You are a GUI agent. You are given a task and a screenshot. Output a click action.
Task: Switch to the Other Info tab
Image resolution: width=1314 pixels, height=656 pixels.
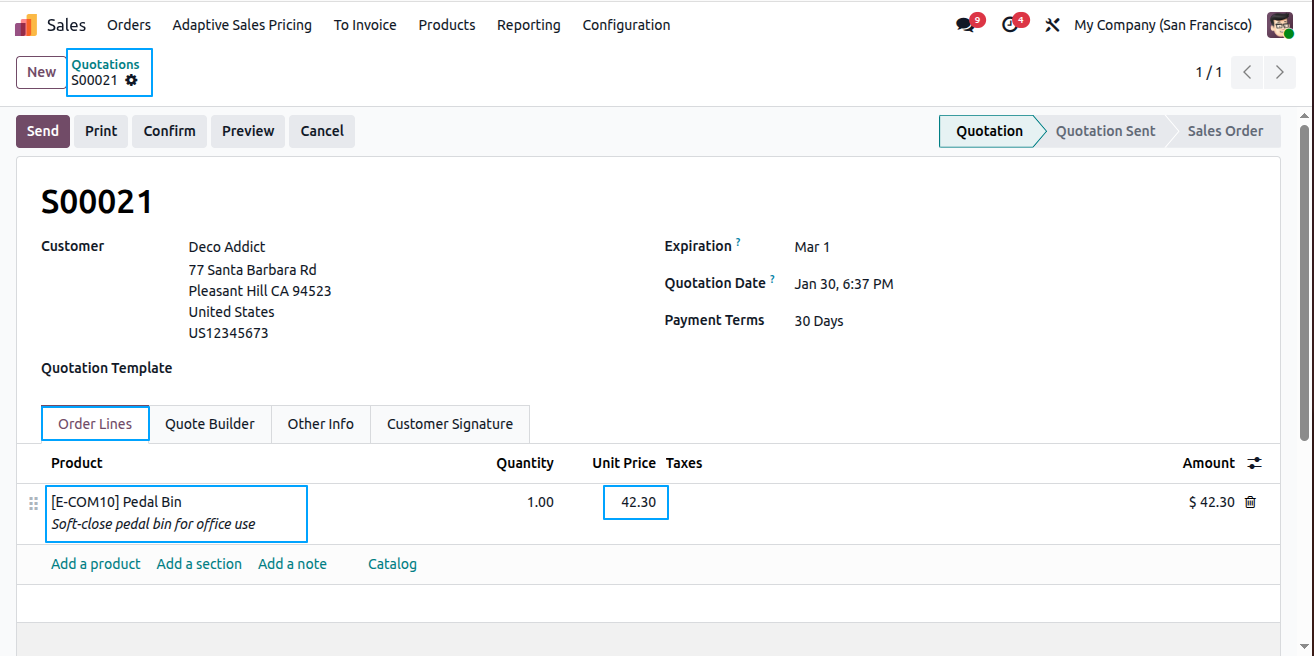320,424
